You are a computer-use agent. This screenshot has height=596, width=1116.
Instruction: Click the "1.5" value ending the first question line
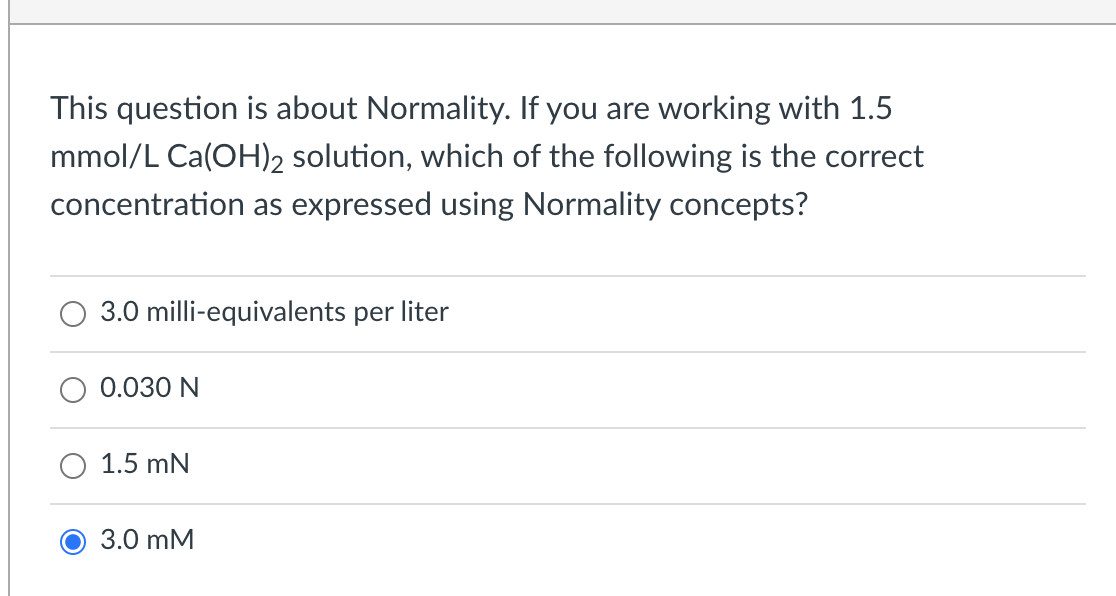coord(870,108)
